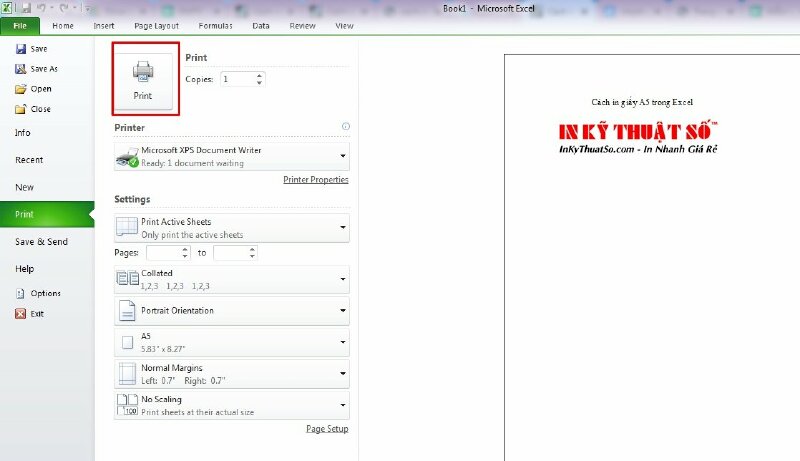Open the Printer Properties link
Screen dimensions: 800x461
pos(316,180)
